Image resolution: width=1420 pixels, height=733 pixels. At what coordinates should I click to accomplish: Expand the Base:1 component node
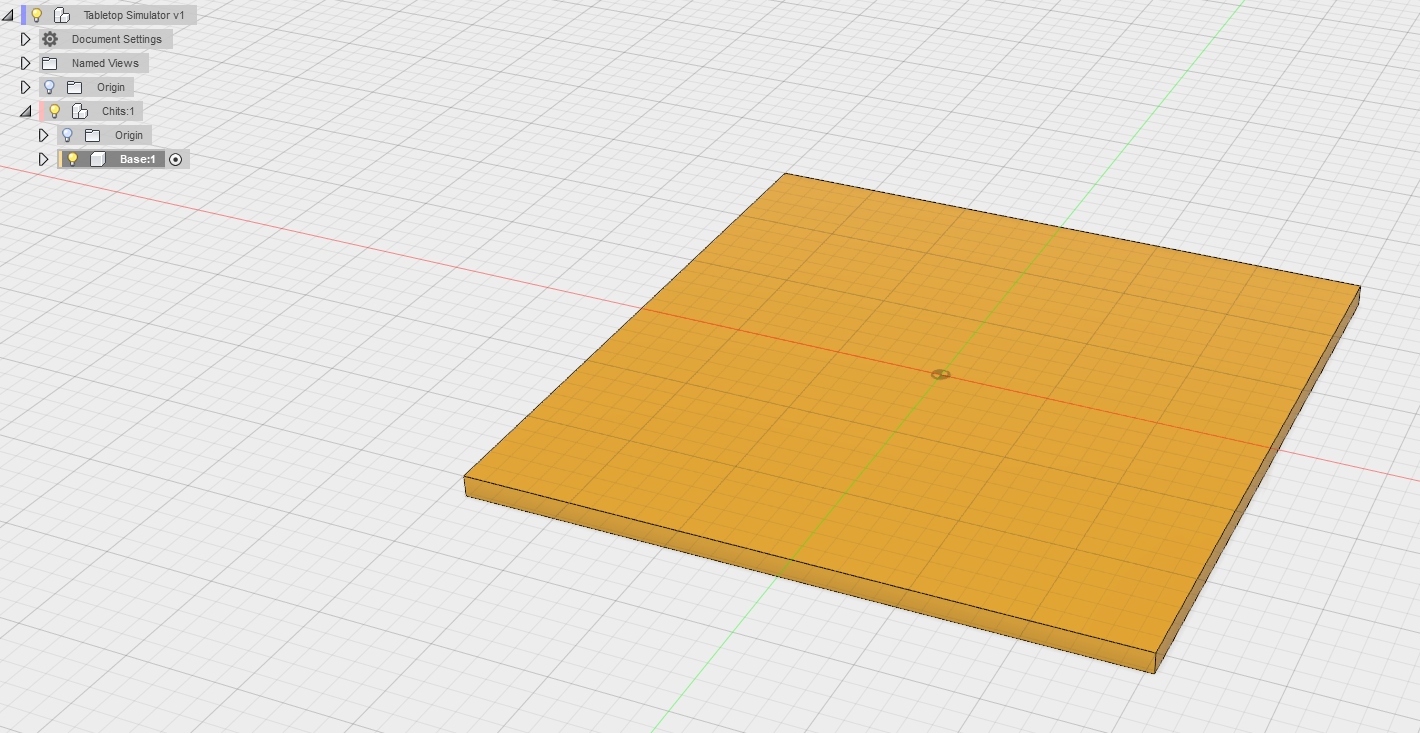44,159
